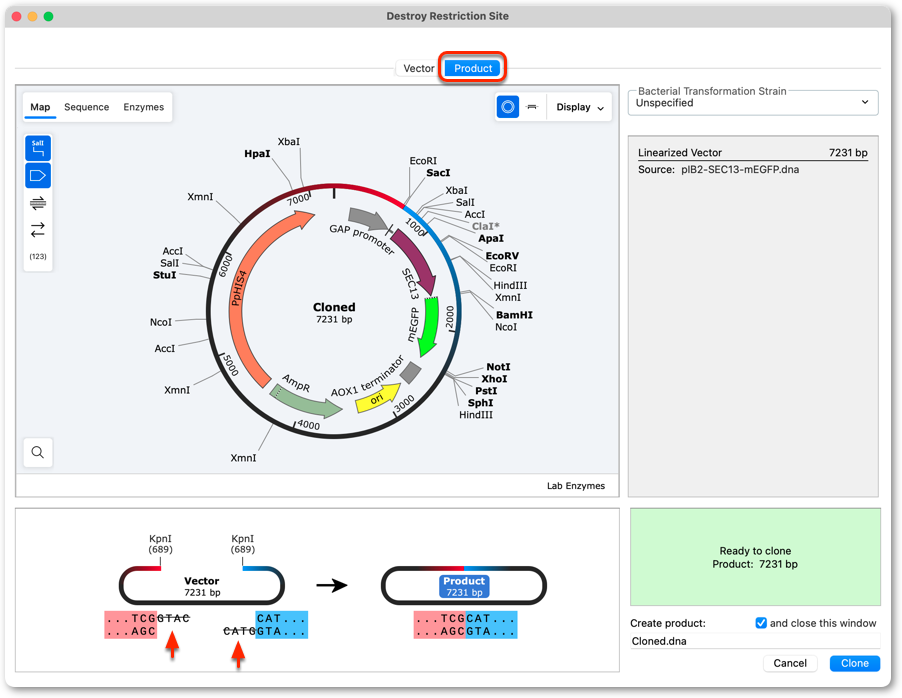Click the yellow ori feature arrow

(378, 398)
